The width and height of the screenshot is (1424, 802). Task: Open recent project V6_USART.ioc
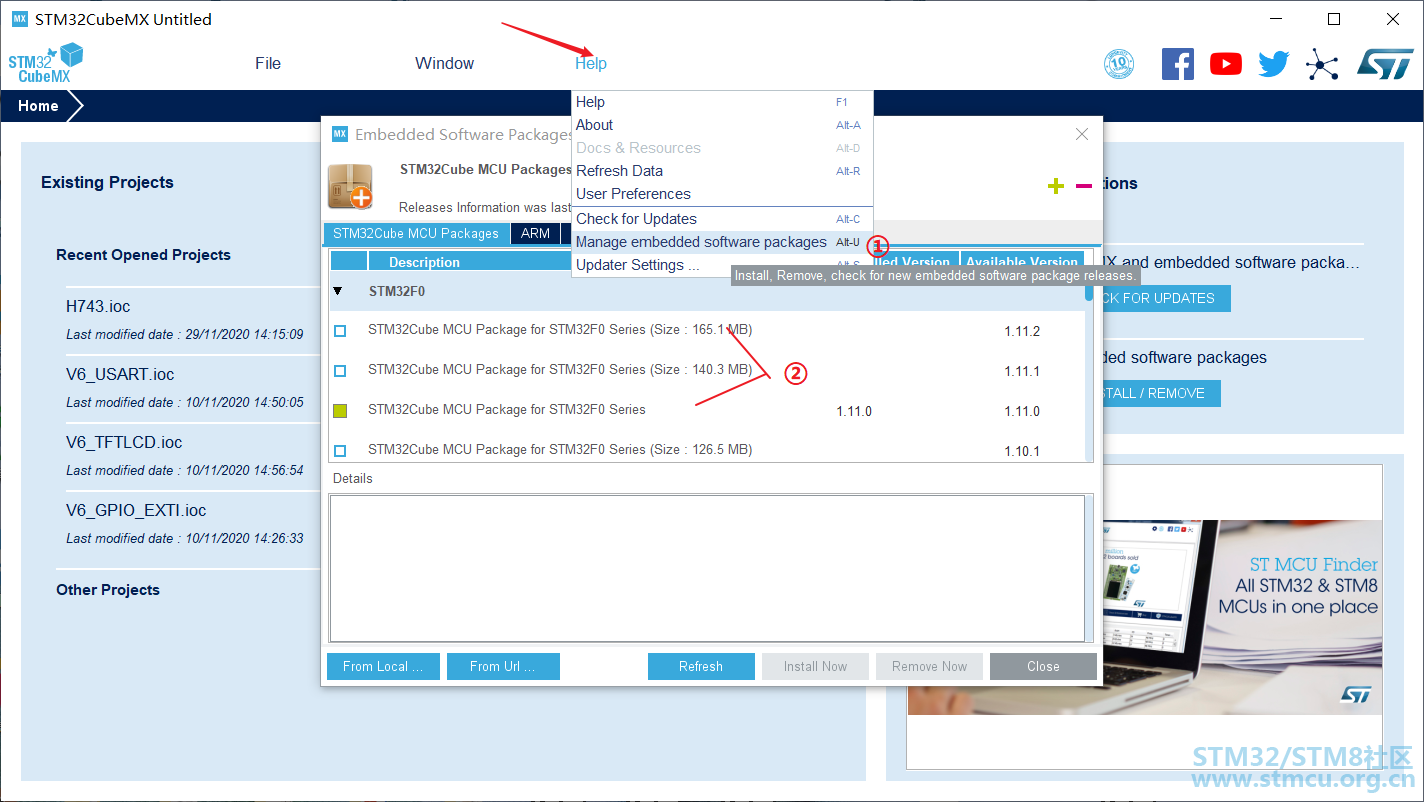click(x=120, y=374)
